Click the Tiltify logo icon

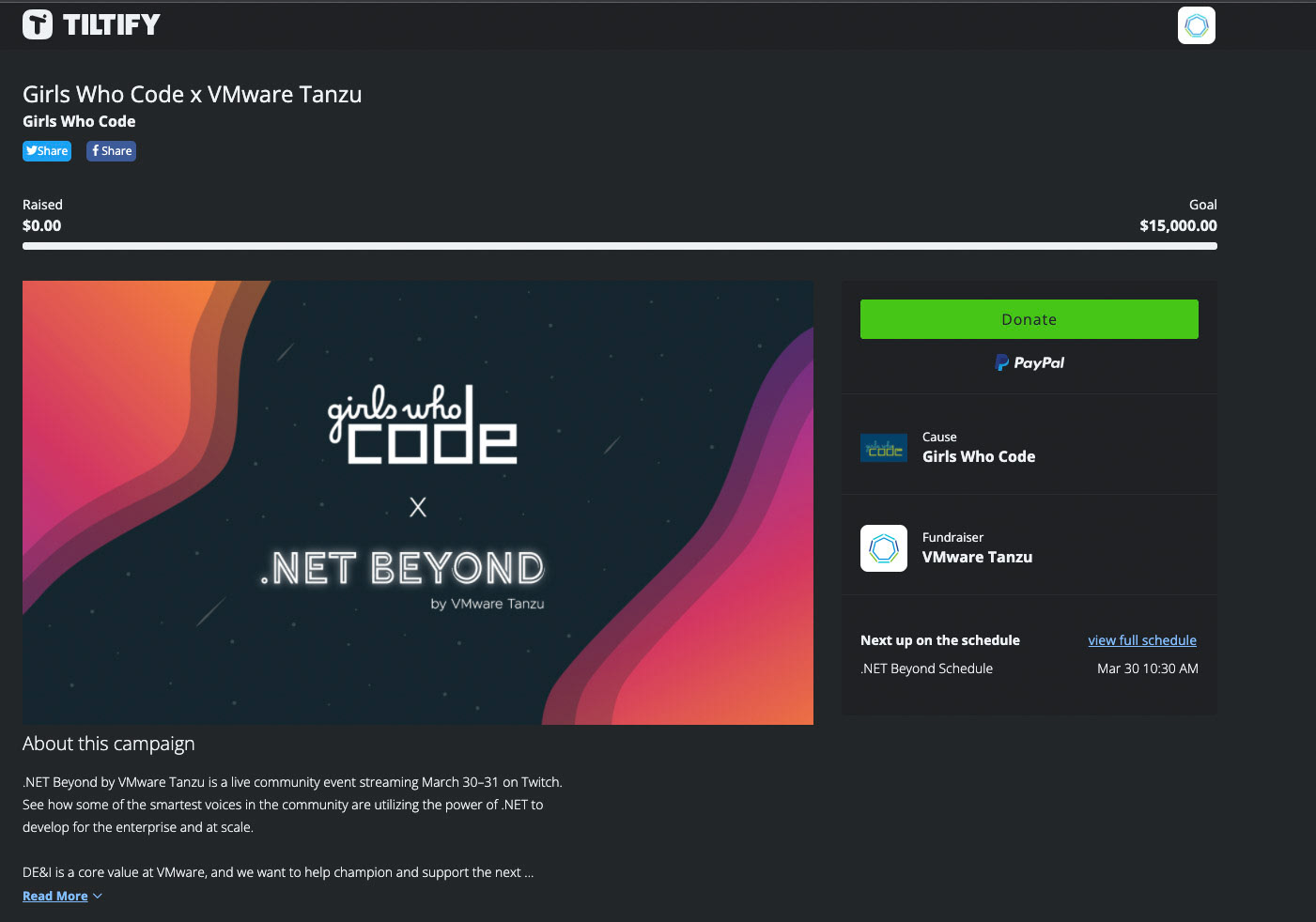(x=38, y=24)
